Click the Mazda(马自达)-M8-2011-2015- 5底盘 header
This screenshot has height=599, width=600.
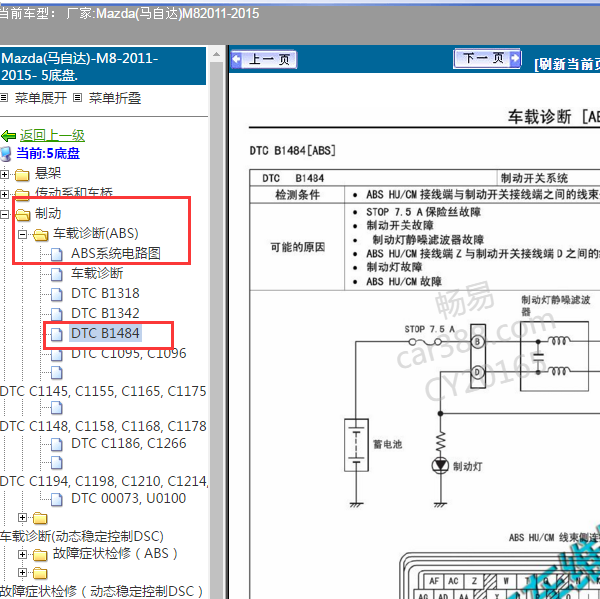click(103, 66)
